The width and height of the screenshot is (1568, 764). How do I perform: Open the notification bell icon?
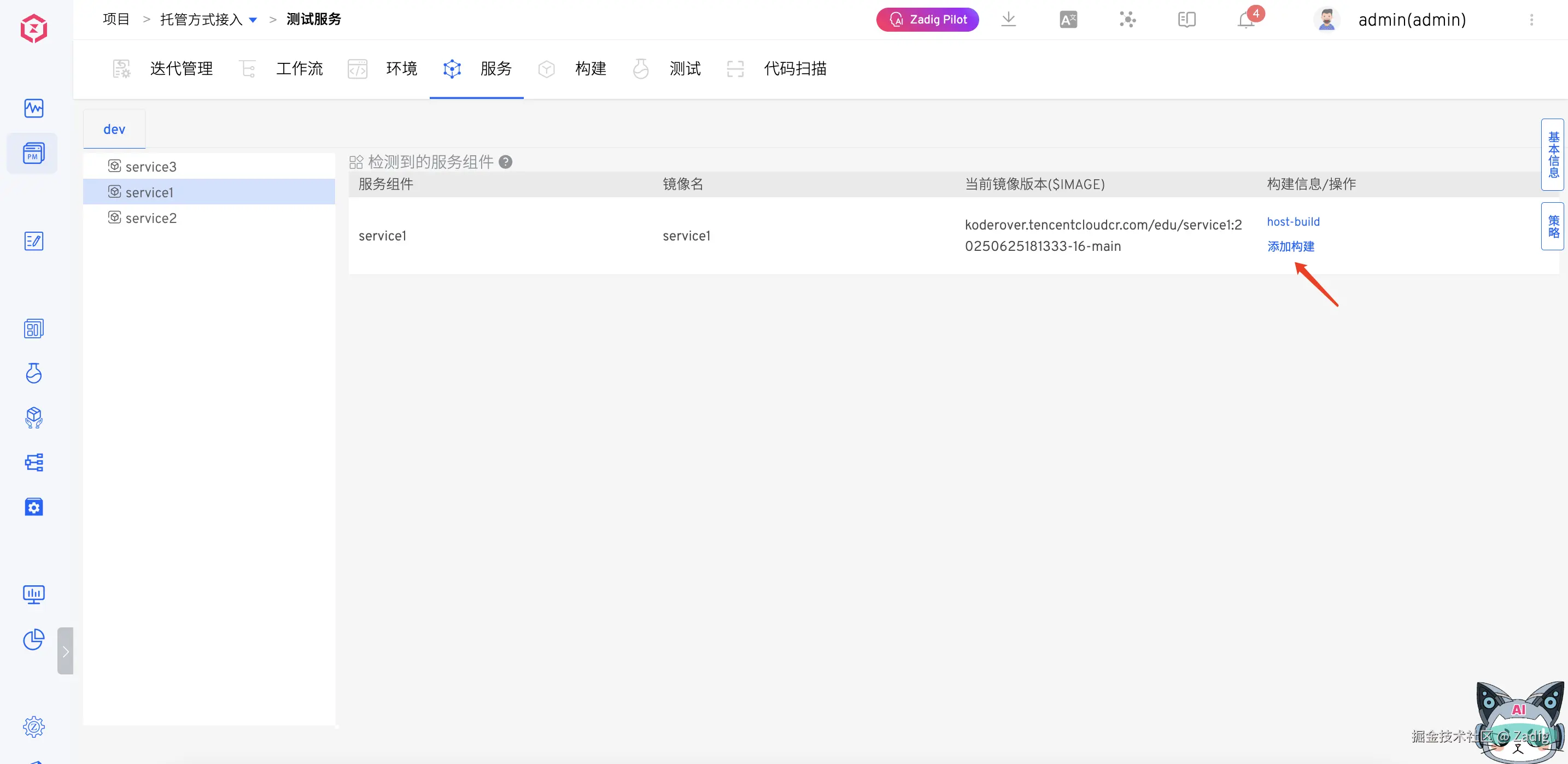(1245, 20)
